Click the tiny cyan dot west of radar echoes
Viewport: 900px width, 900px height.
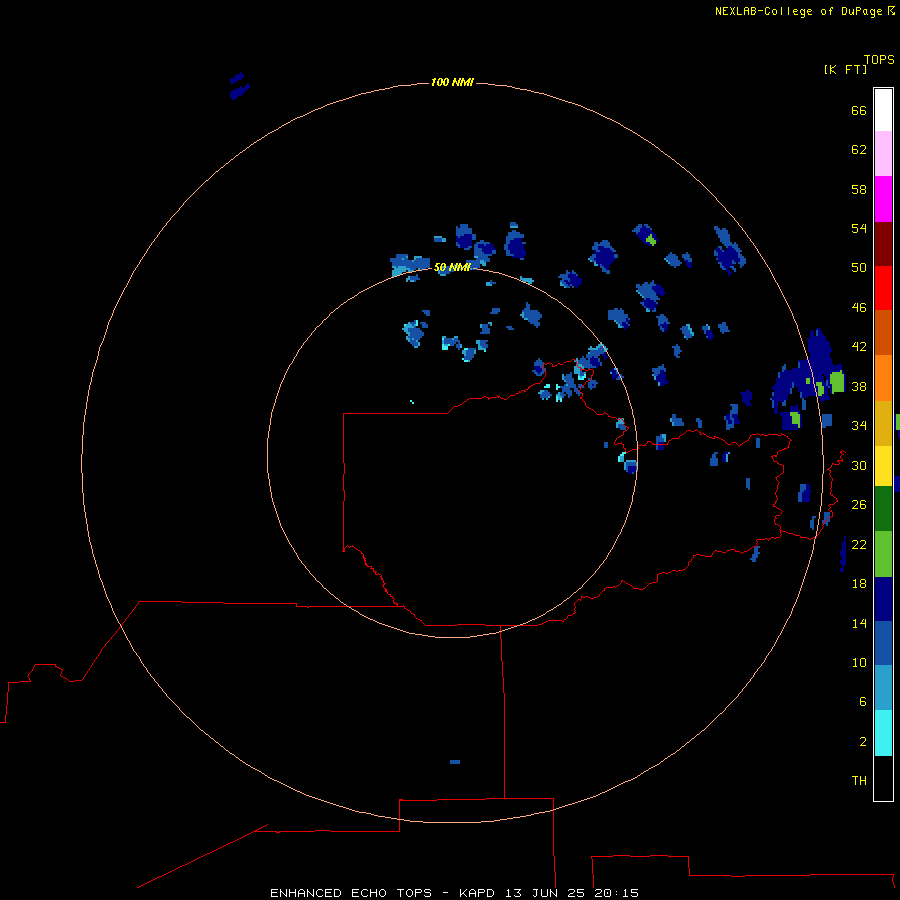click(412, 401)
